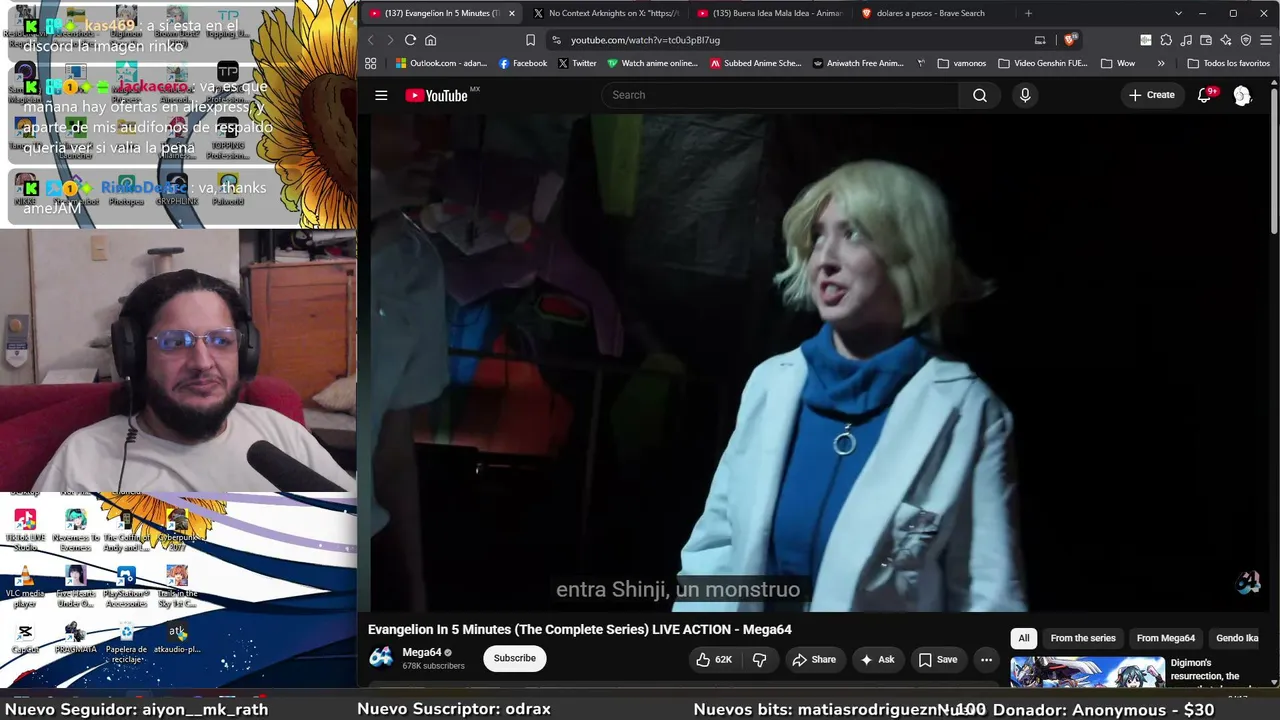
Task: Go back in browser history
Action: click(x=370, y=40)
